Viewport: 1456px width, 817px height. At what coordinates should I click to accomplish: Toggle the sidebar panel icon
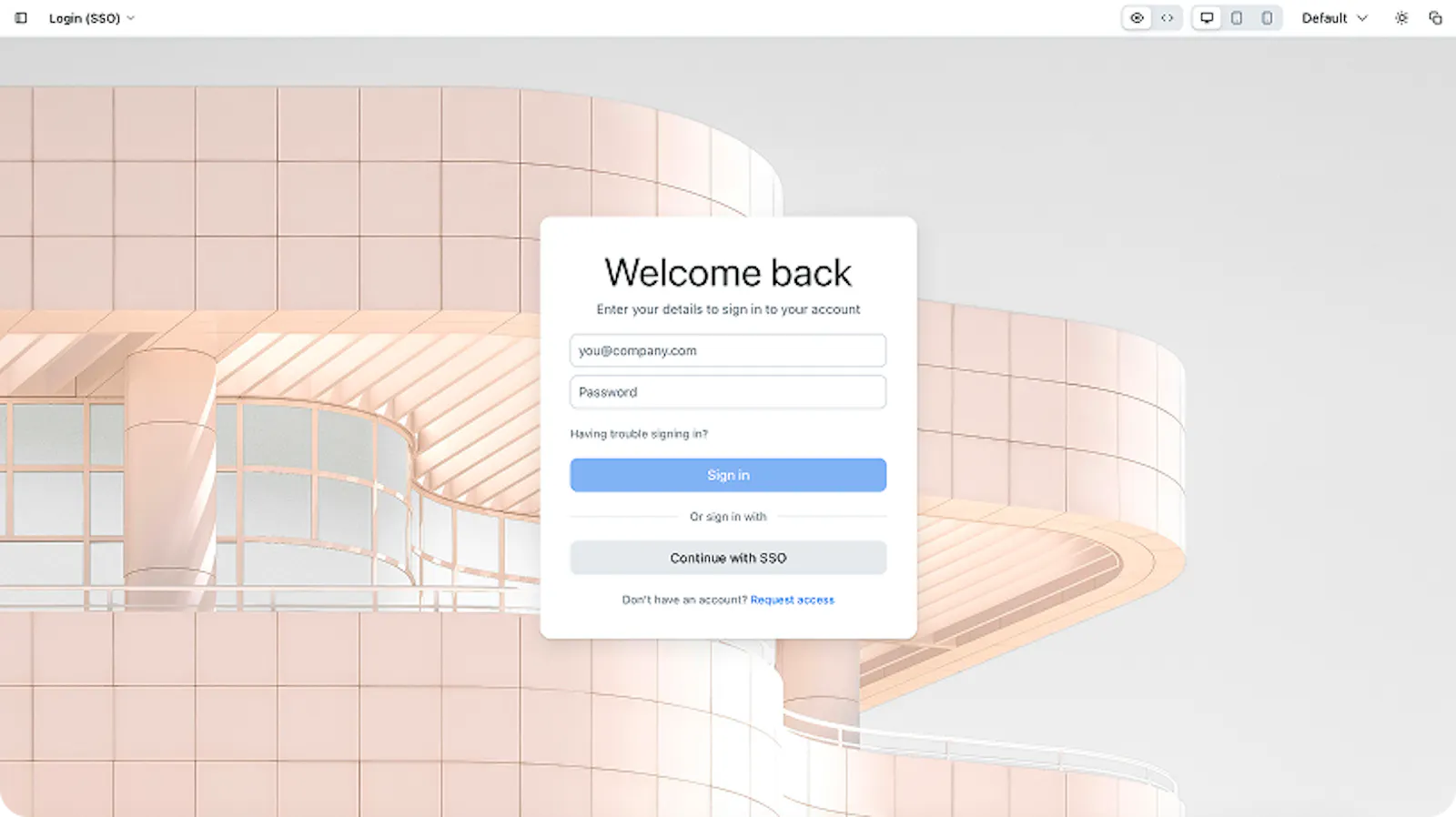(x=21, y=18)
